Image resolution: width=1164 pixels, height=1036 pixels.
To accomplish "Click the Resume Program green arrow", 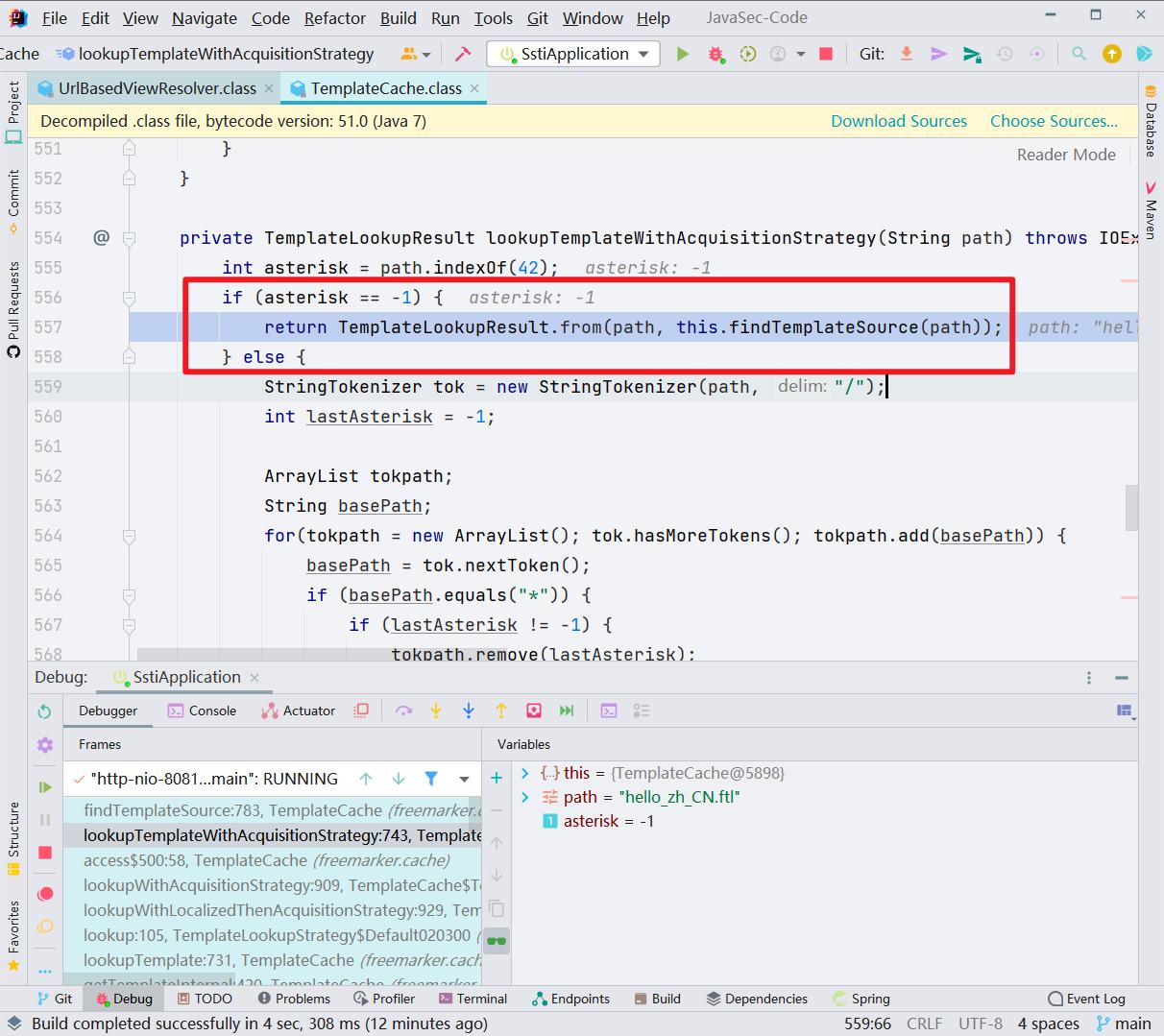I will (x=45, y=786).
